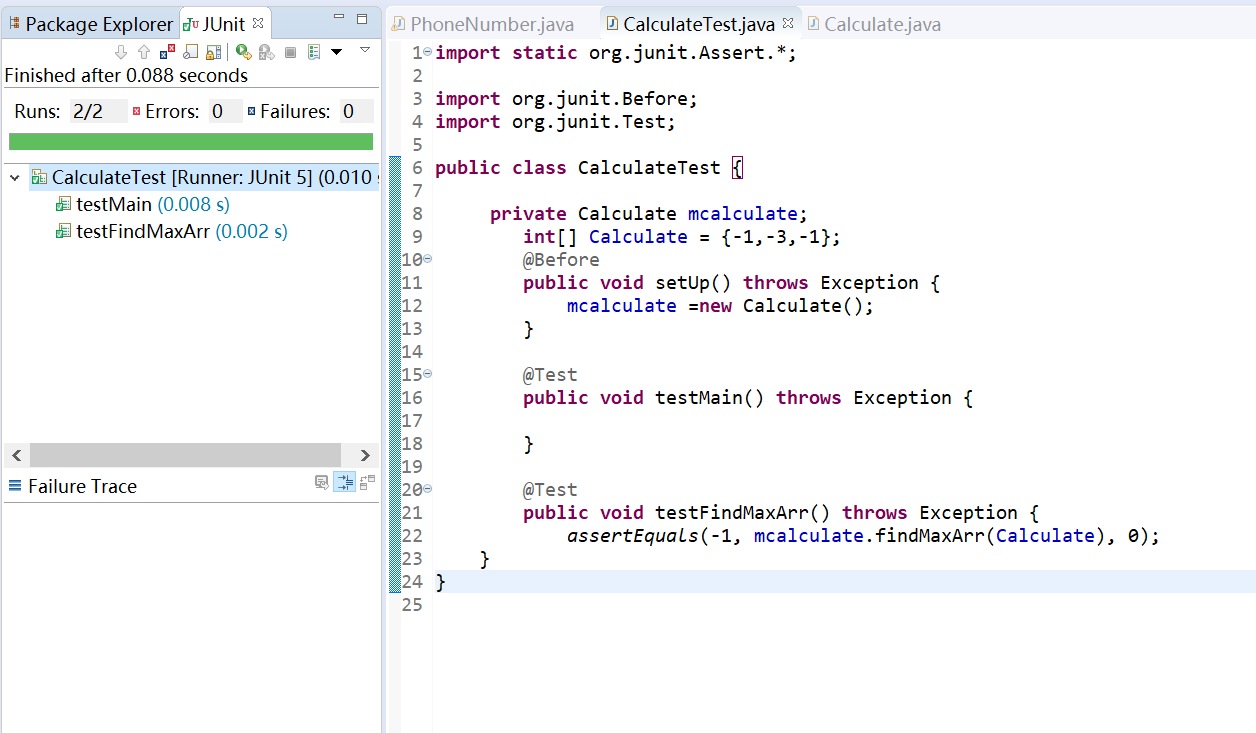Image resolution: width=1256 pixels, height=733 pixels.
Task: Click Errors count red icon
Action: point(136,111)
